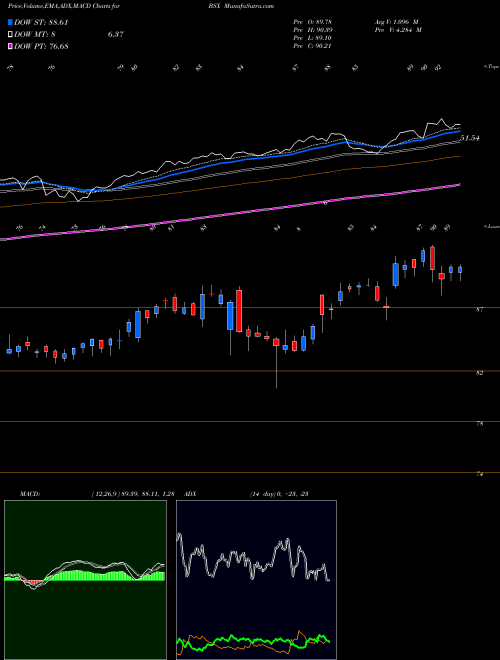
Task: Click the blue DOW ST legend swatch
Action: (10, 22)
